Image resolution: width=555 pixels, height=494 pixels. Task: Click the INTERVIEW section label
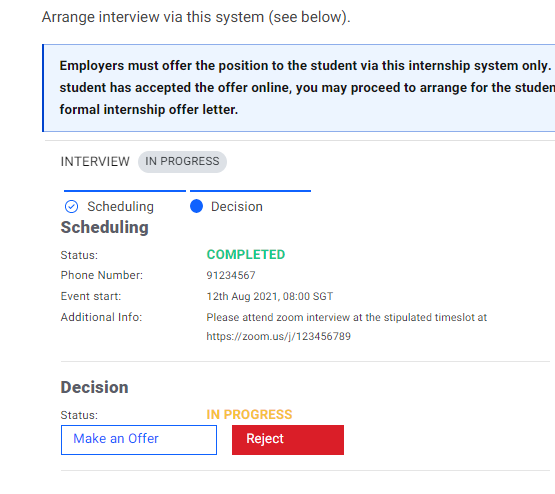tap(95, 162)
